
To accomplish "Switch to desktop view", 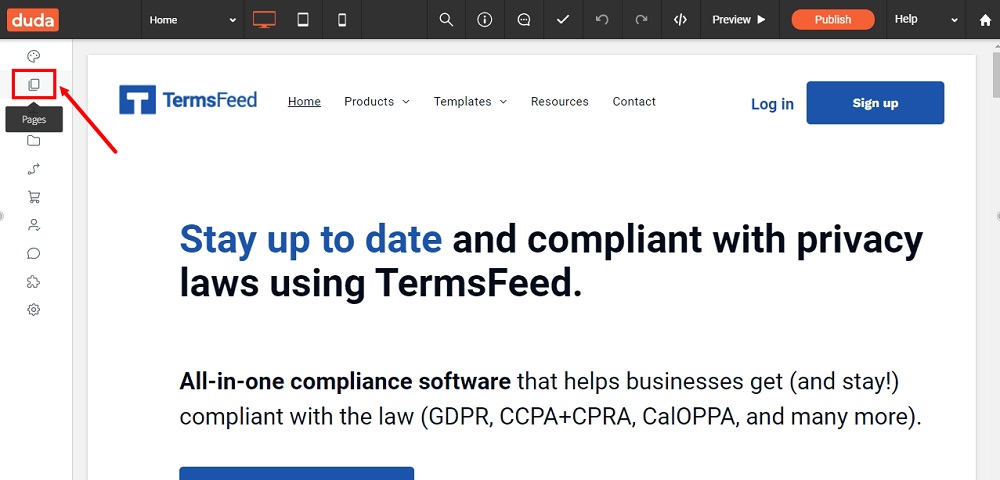I will click(x=264, y=20).
